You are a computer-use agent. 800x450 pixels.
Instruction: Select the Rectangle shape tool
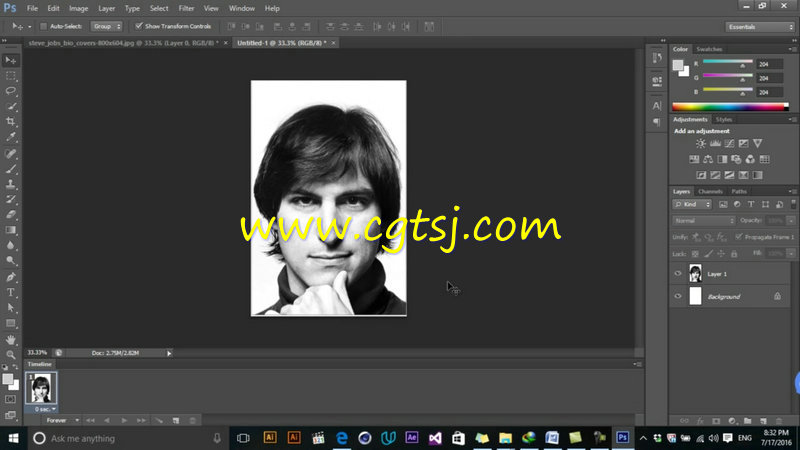11,323
